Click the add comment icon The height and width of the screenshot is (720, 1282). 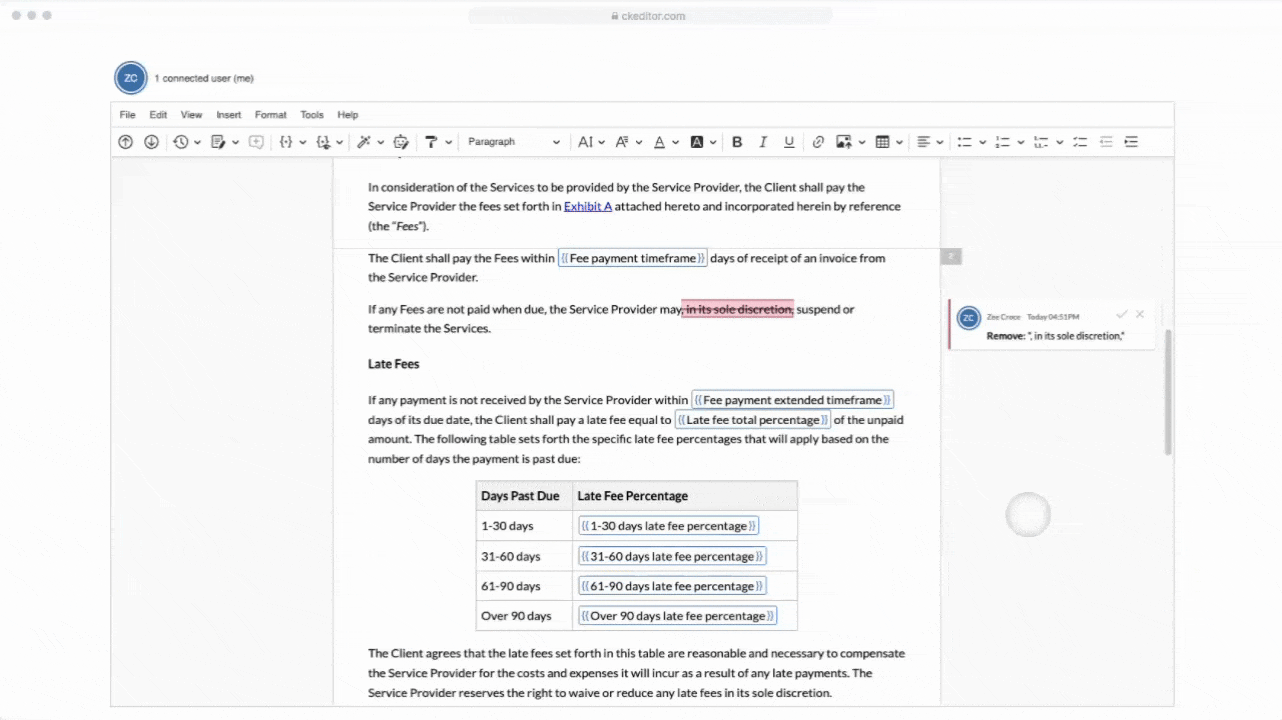coord(256,142)
